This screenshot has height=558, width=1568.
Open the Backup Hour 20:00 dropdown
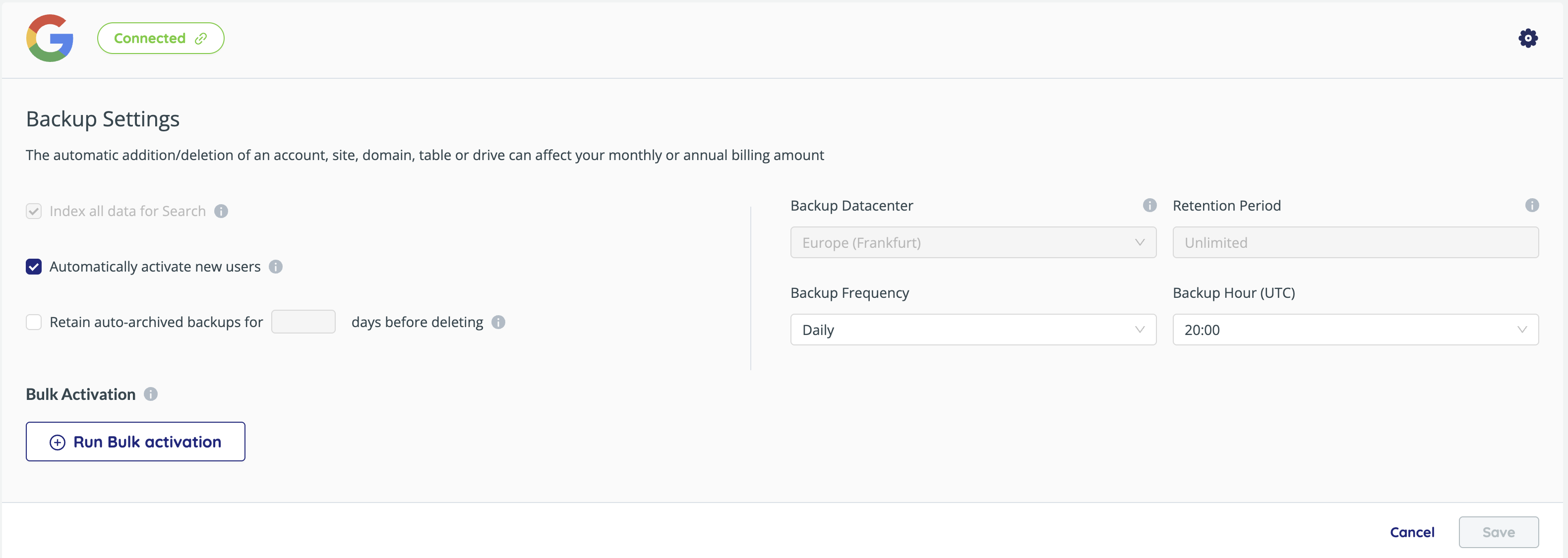tap(1355, 330)
